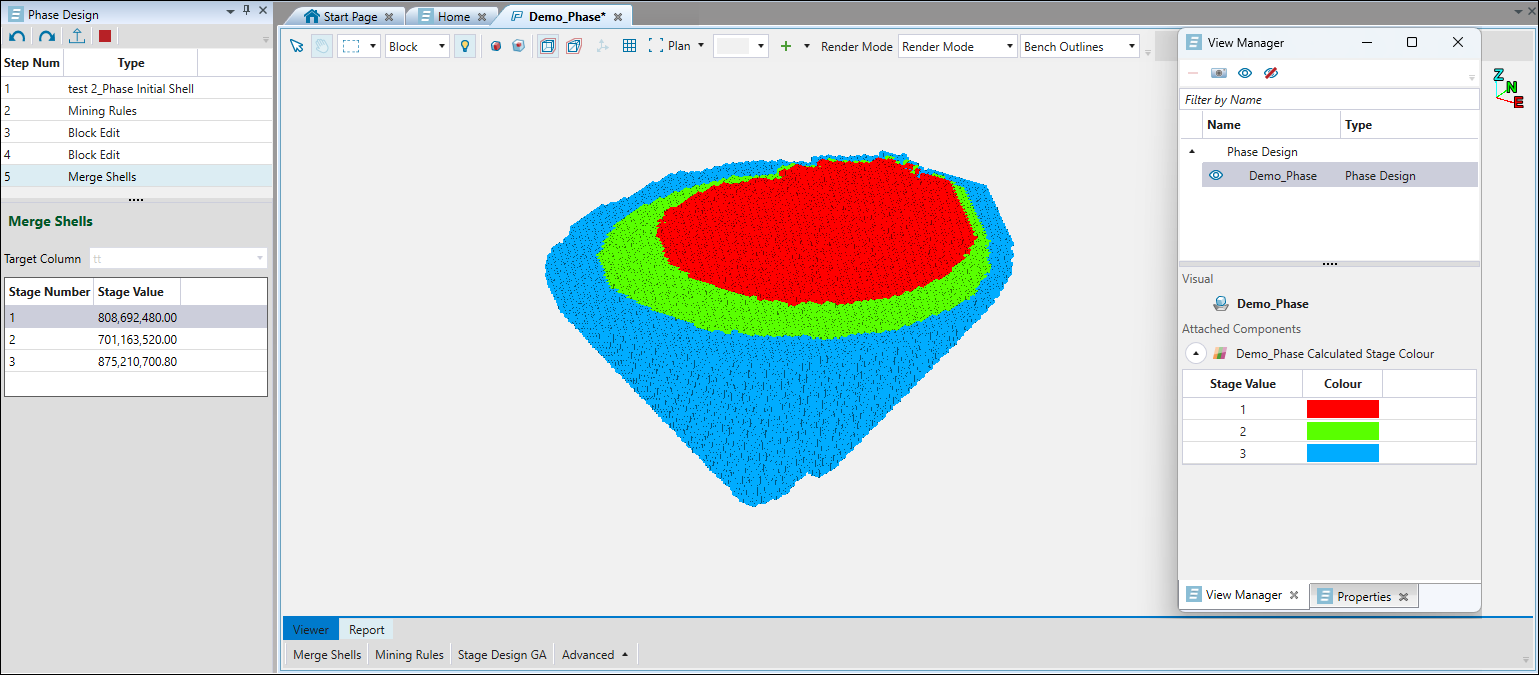Viewport: 1540px width, 677px height.
Task: Click the Filter by Name field
Action: 1328,100
